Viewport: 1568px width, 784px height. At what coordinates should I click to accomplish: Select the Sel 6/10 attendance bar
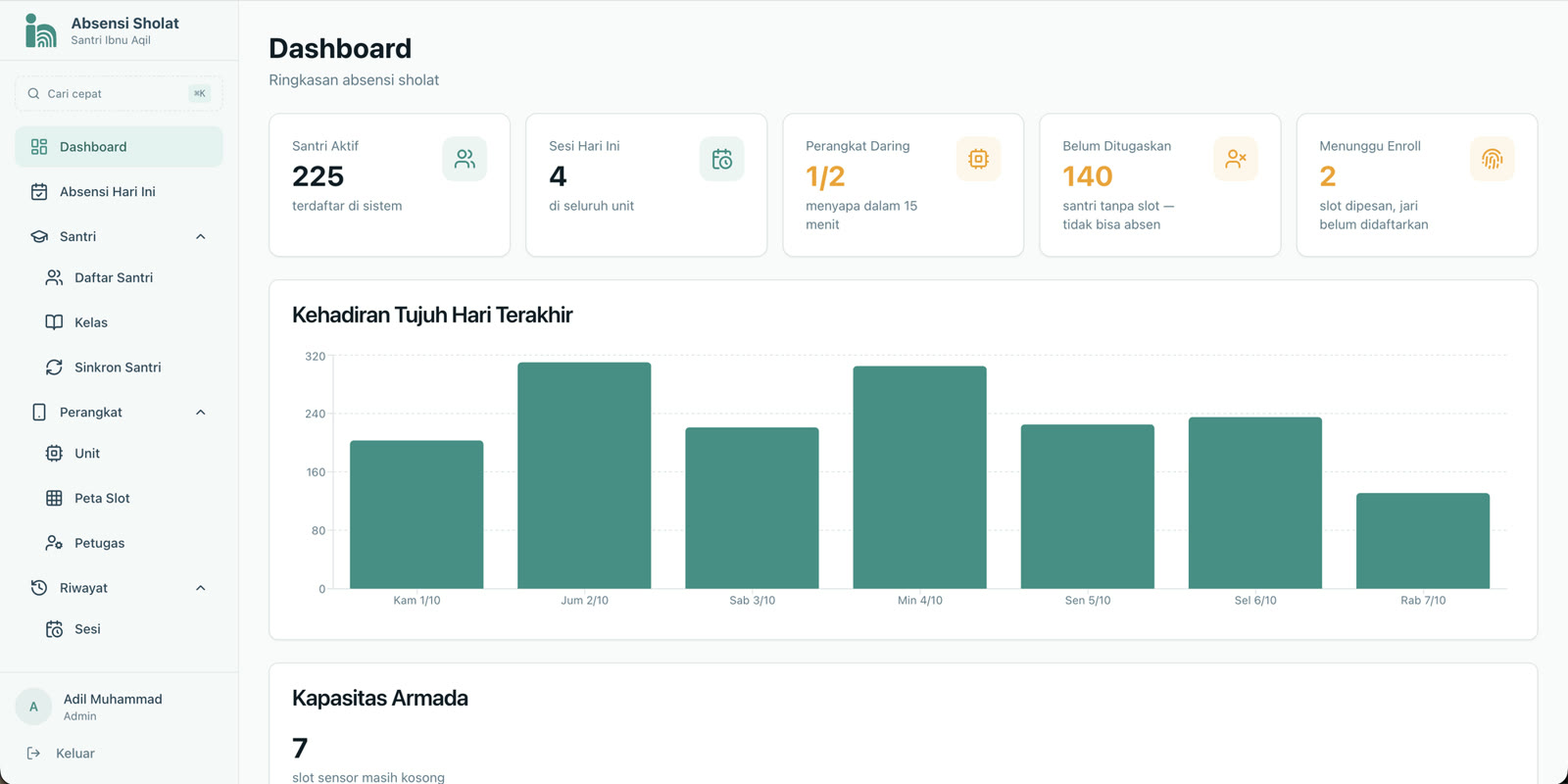pos(1255,503)
